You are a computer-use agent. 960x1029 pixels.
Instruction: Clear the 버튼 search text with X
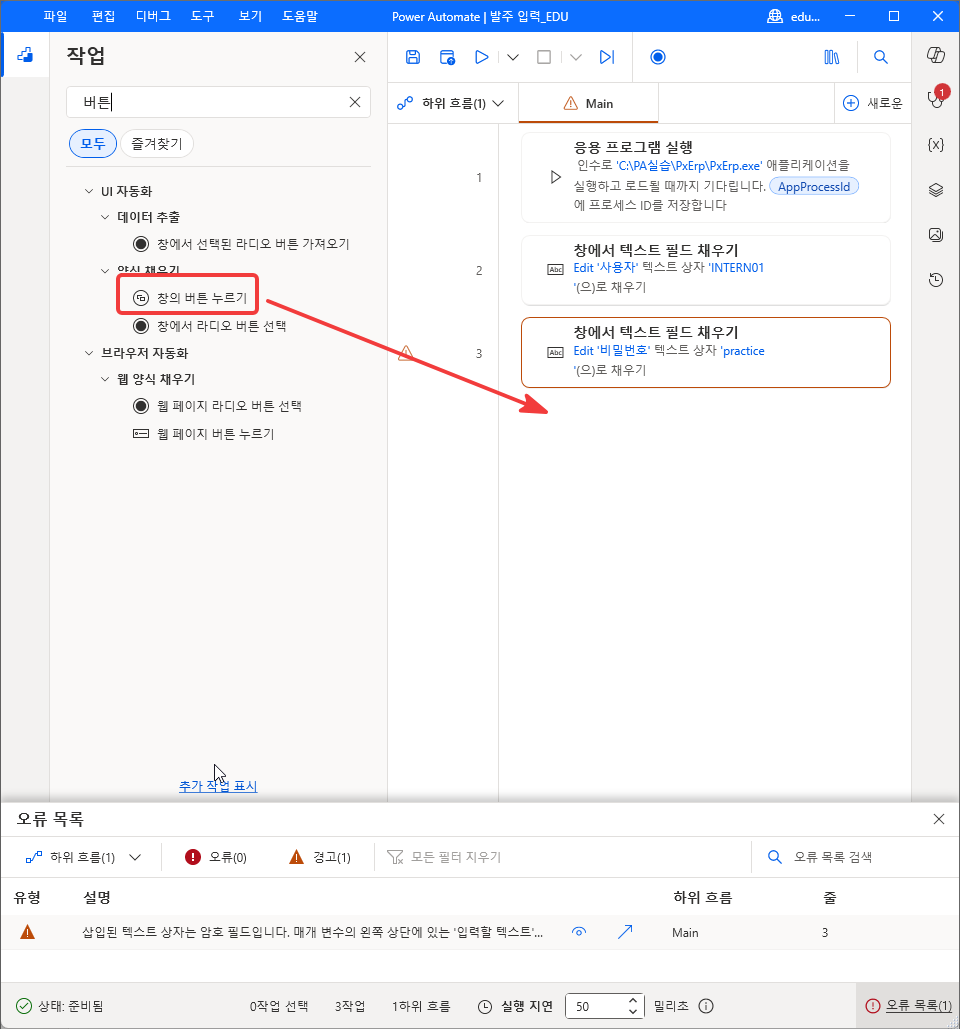(355, 102)
